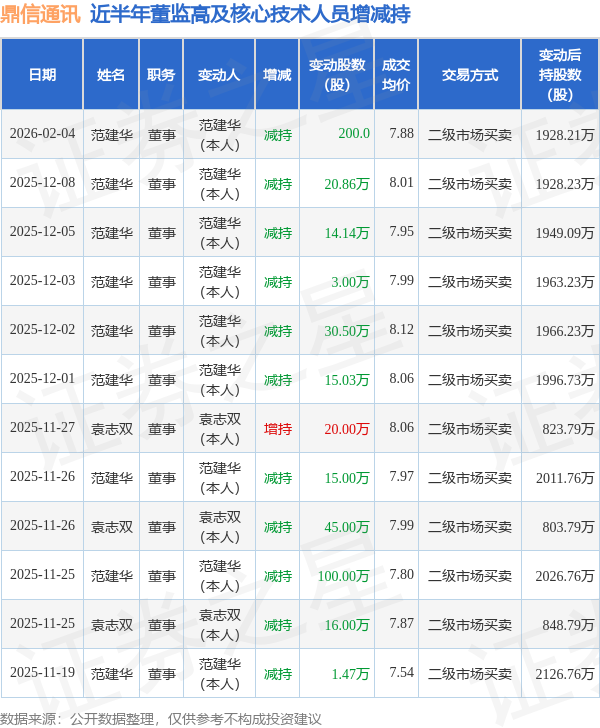The height and width of the screenshot is (728, 600).
Task: Click the share change value 14.14万
Action: coord(347,233)
